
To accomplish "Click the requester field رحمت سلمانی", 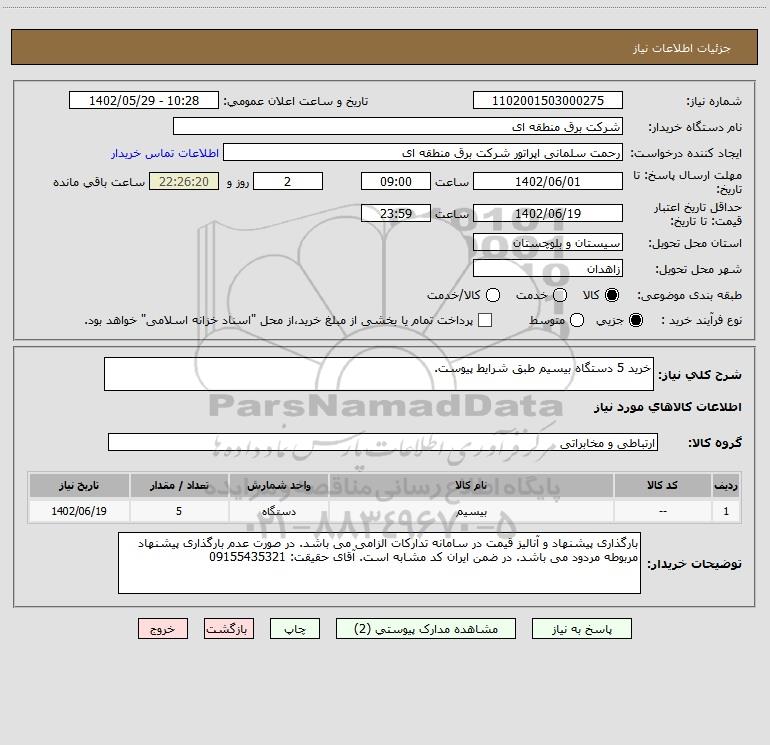I will (x=423, y=152).
